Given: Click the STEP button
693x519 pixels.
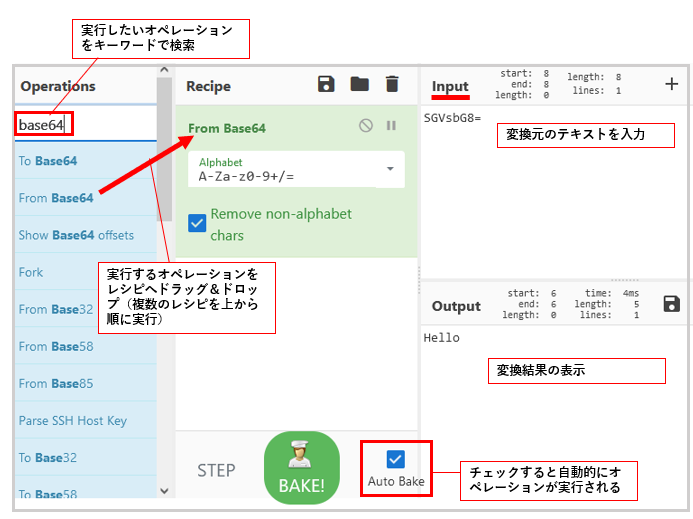Looking at the screenshot, I should [216, 471].
